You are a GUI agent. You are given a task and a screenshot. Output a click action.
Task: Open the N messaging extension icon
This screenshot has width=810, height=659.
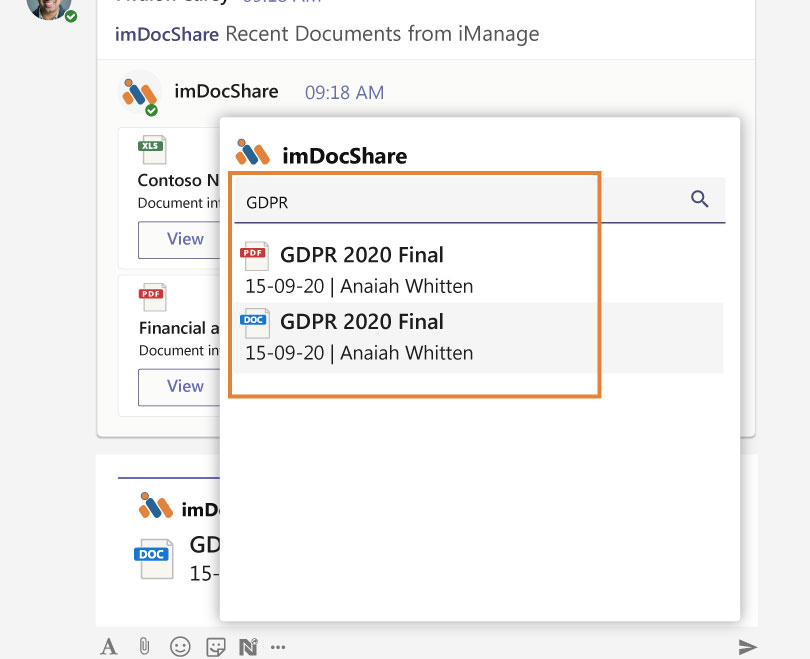248,647
